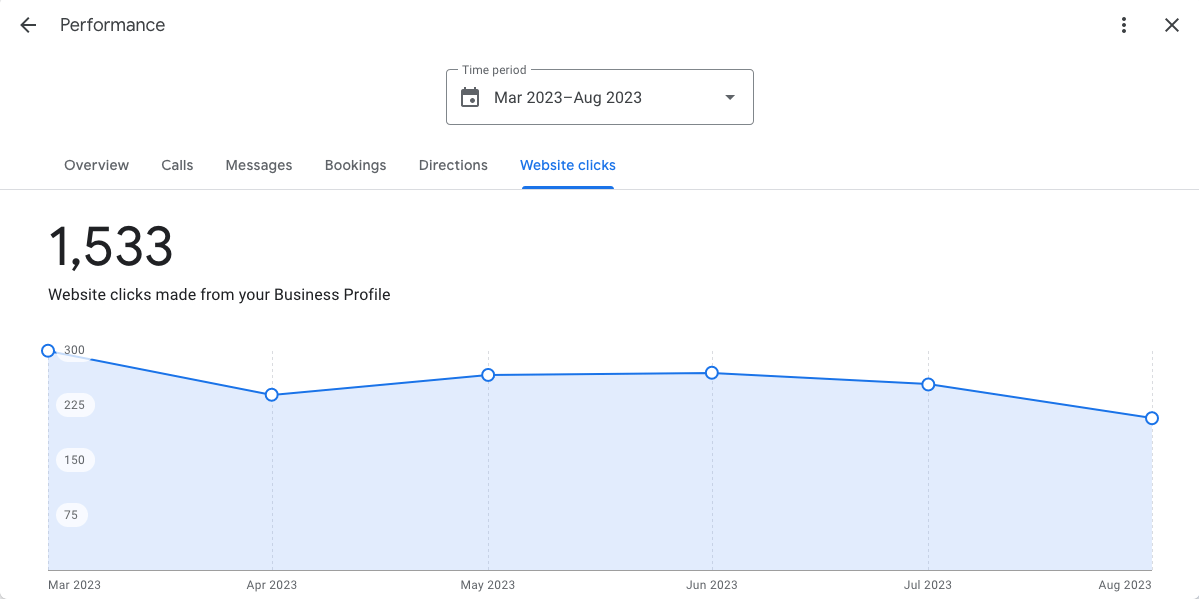Close the Performance panel with the X
The width and height of the screenshot is (1199, 599).
[1171, 25]
